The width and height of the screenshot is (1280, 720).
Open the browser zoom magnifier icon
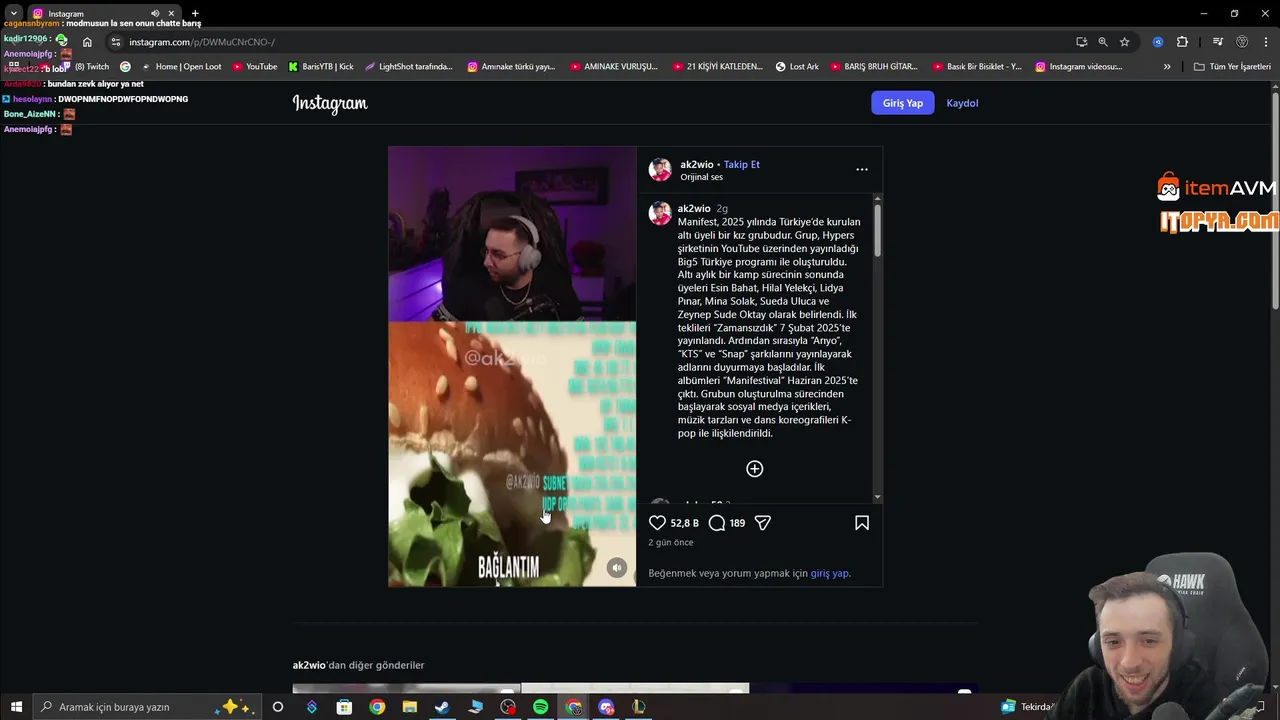(1103, 42)
